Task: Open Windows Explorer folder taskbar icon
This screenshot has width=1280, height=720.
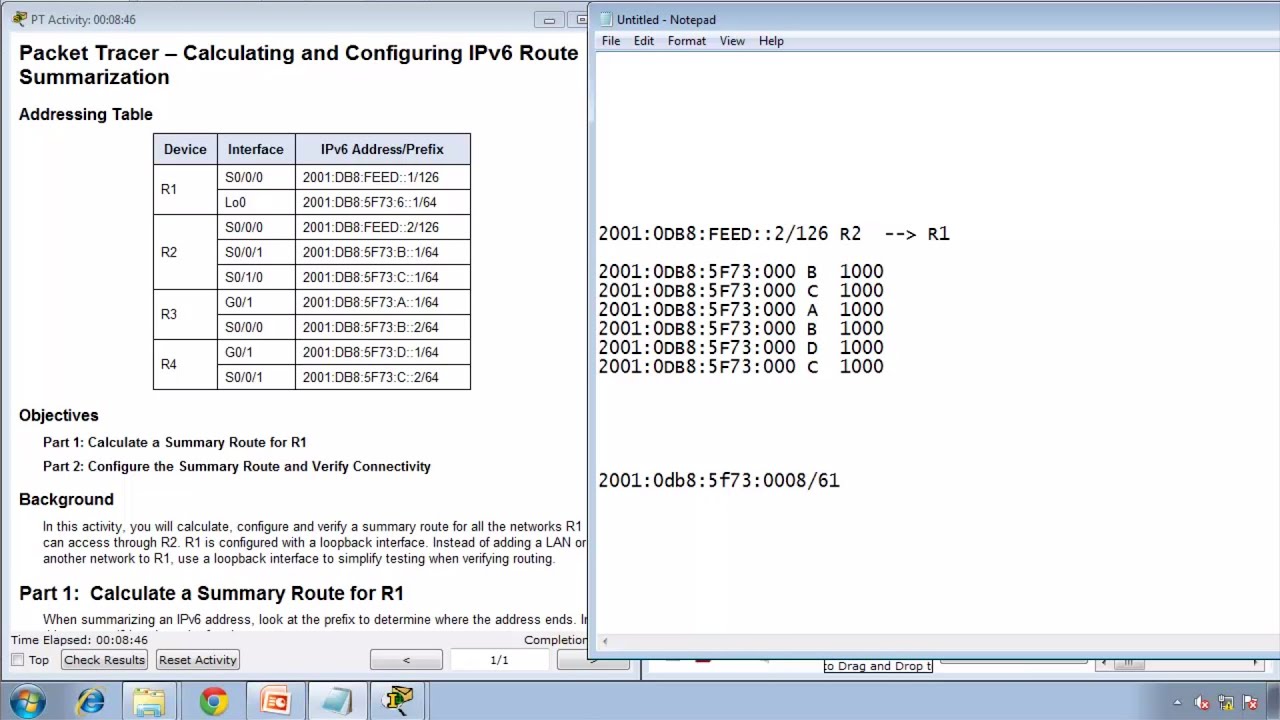Action: (x=150, y=701)
